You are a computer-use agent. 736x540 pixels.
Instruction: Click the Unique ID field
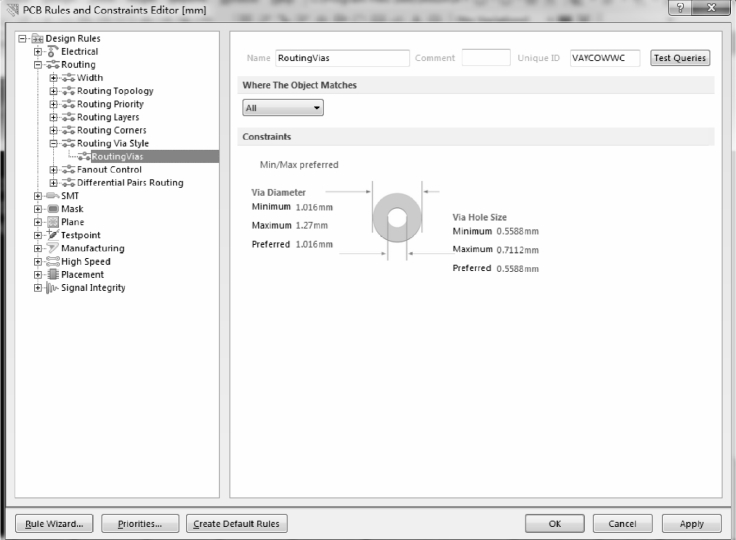(605, 58)
